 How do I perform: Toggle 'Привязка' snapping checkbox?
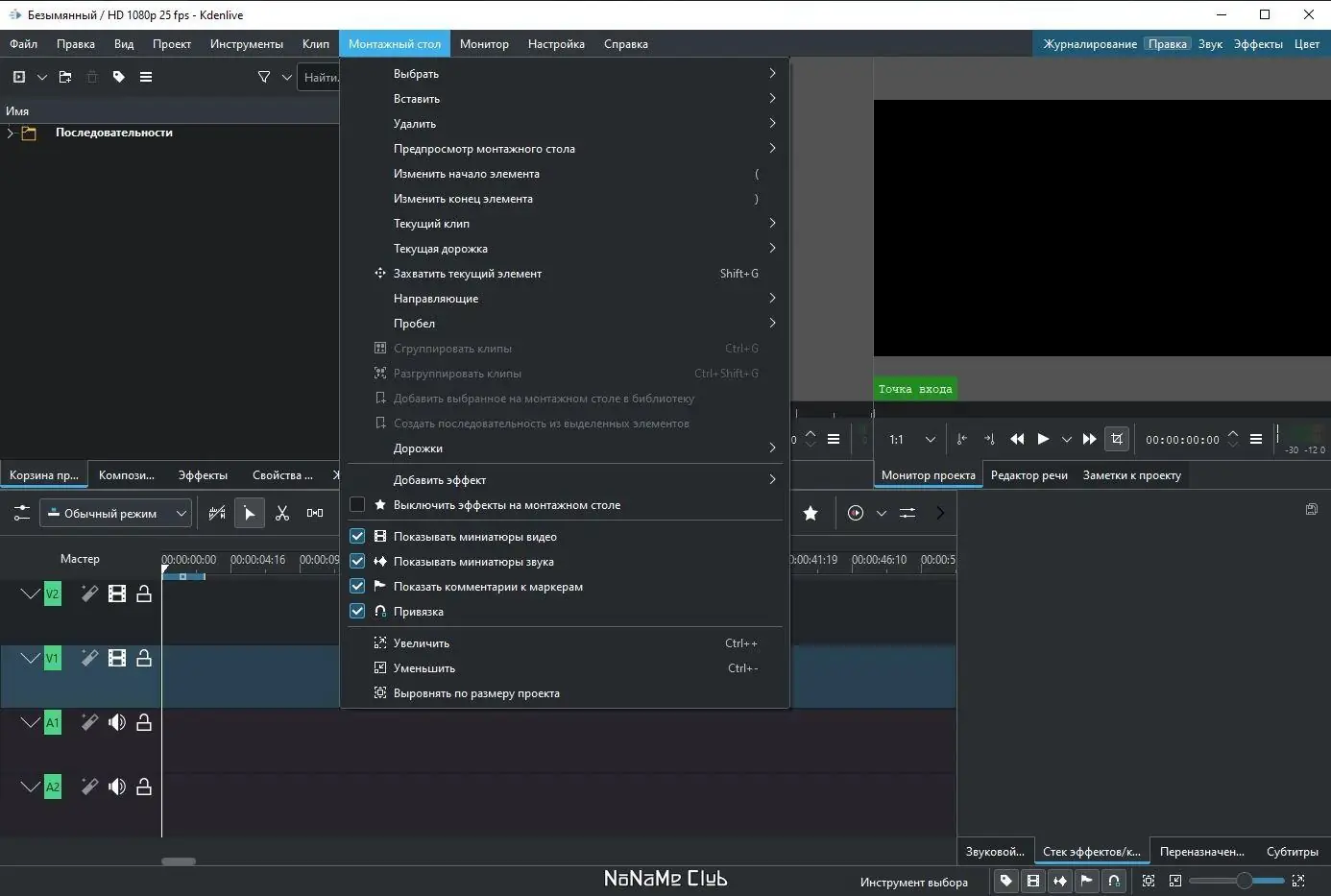click(357, 612)
